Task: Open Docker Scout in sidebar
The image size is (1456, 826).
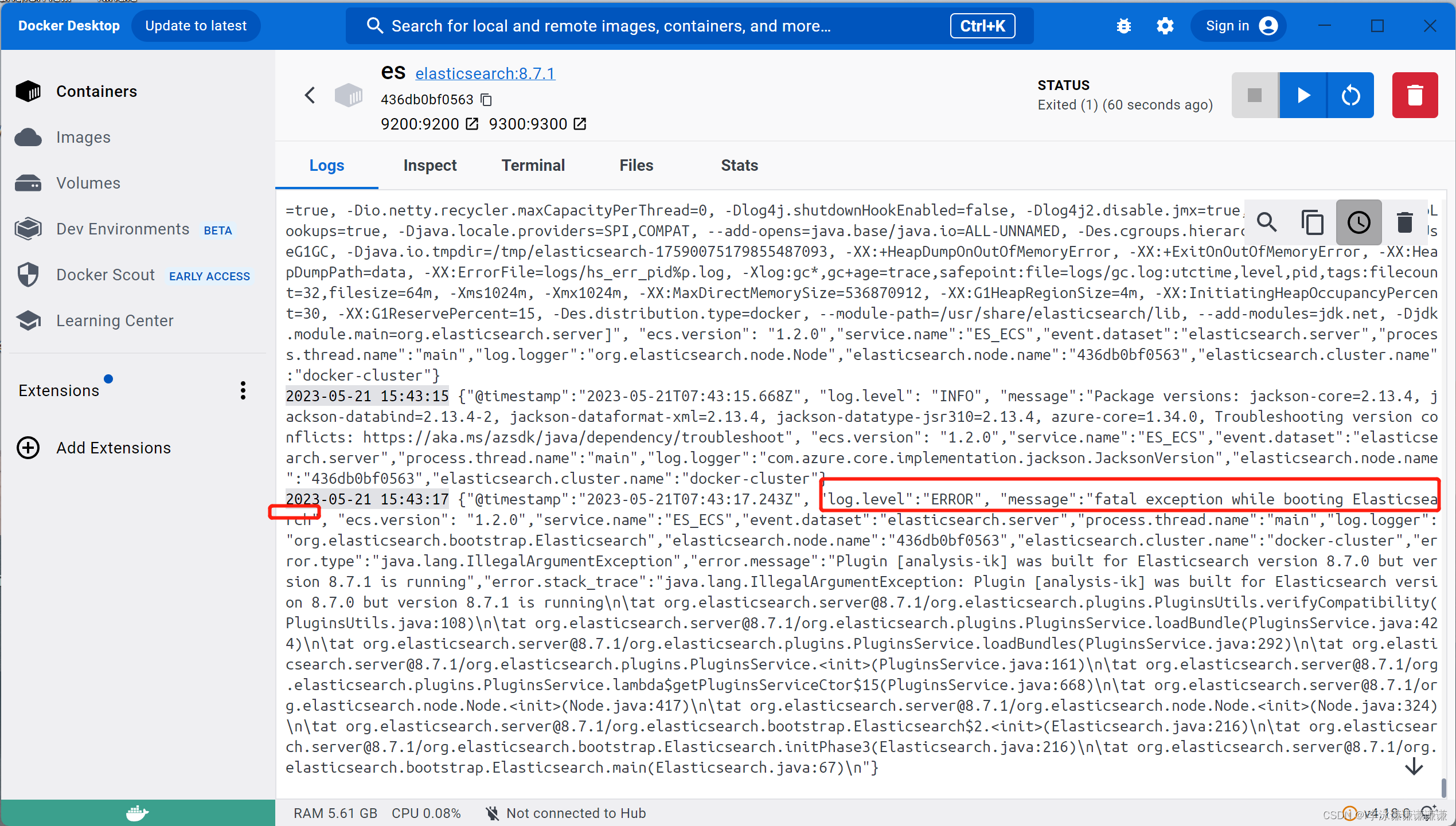Action: (x=106, y=275)
